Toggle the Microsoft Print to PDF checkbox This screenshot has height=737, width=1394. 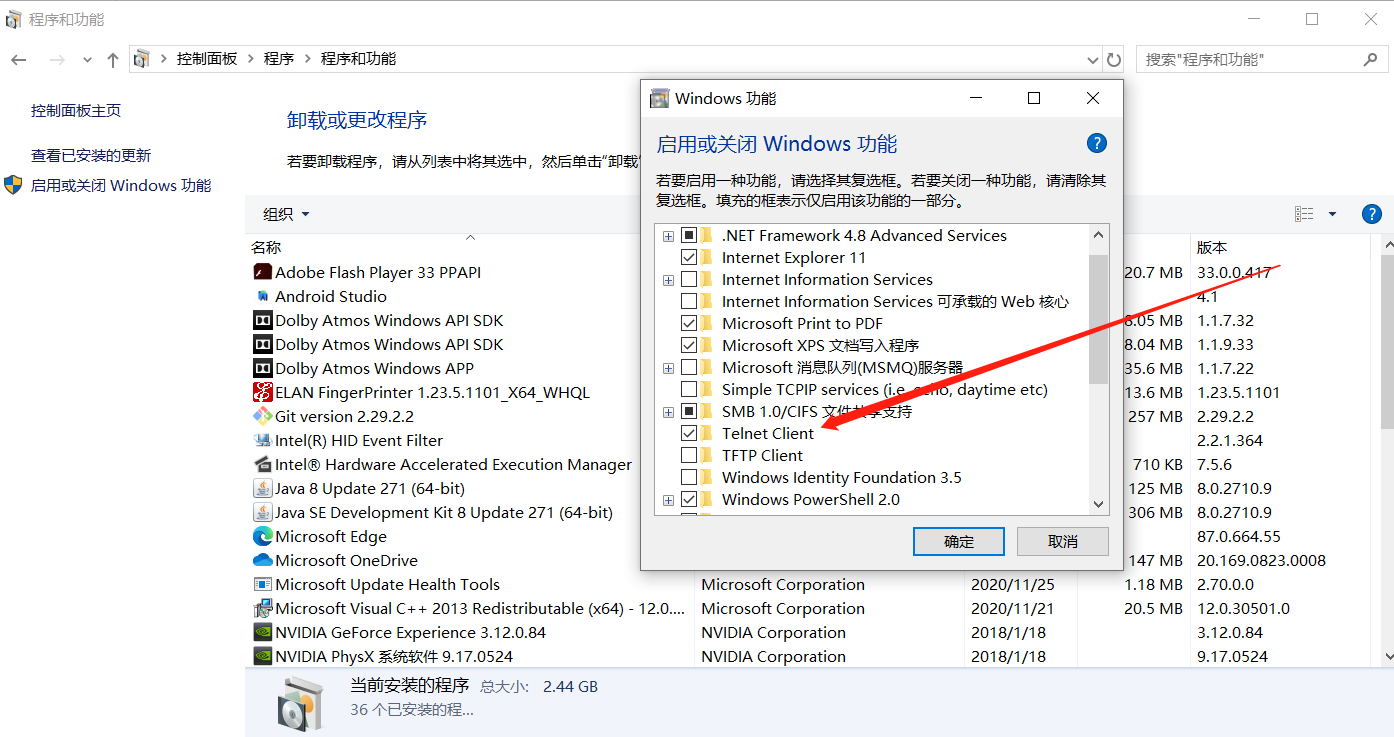(689, 324)
